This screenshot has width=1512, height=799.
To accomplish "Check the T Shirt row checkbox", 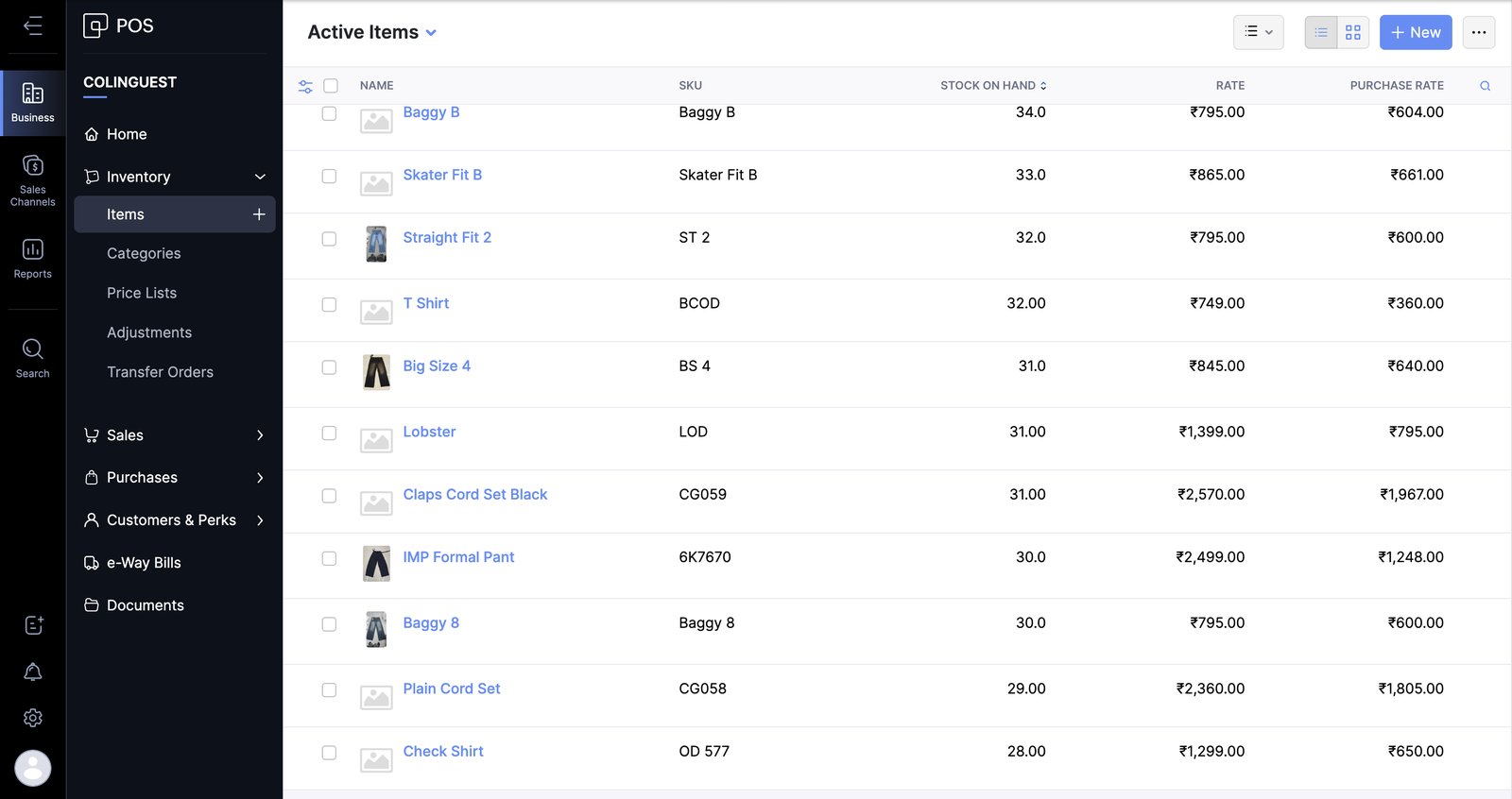I will [x=329, y=305].
